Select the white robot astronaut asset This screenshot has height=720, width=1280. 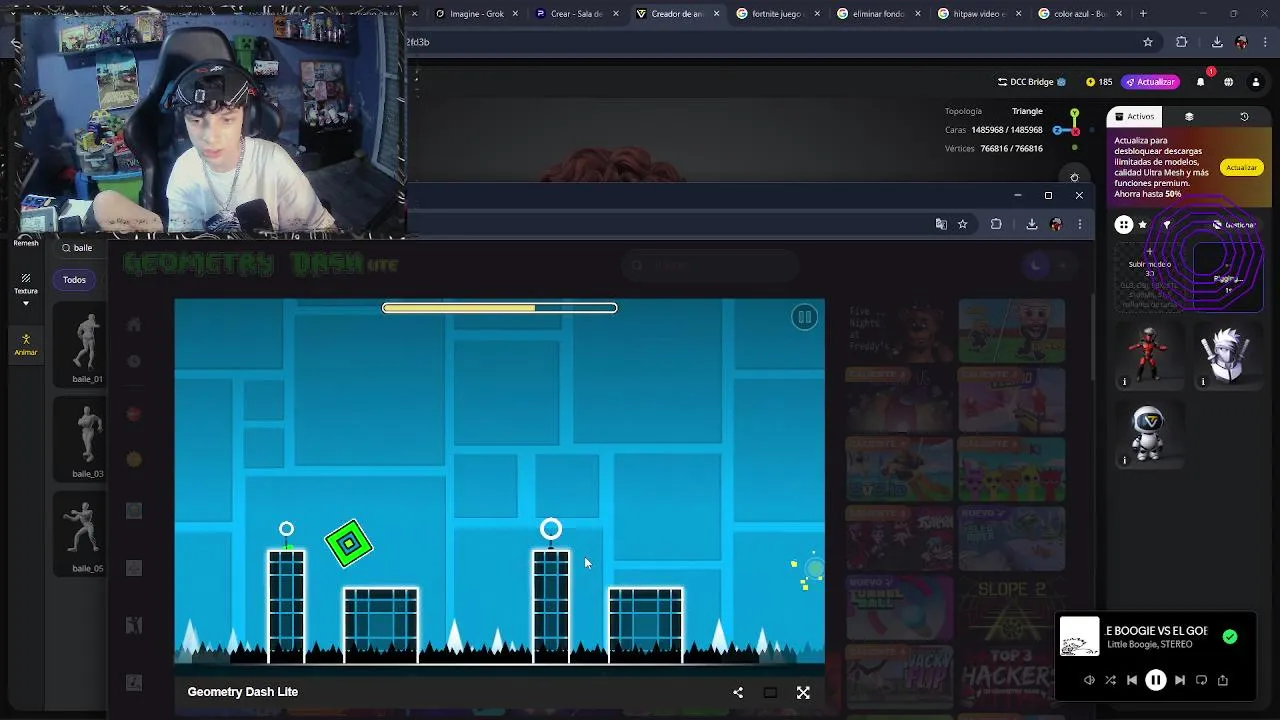1148,434
